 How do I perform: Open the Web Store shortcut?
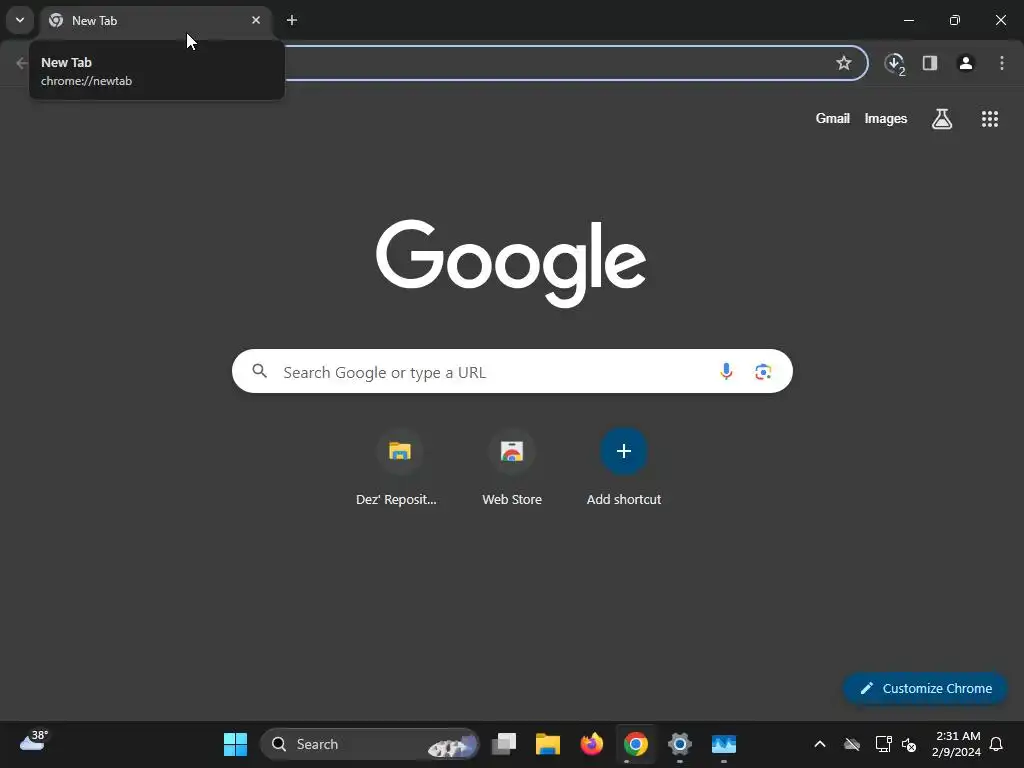tap(512, 468)
